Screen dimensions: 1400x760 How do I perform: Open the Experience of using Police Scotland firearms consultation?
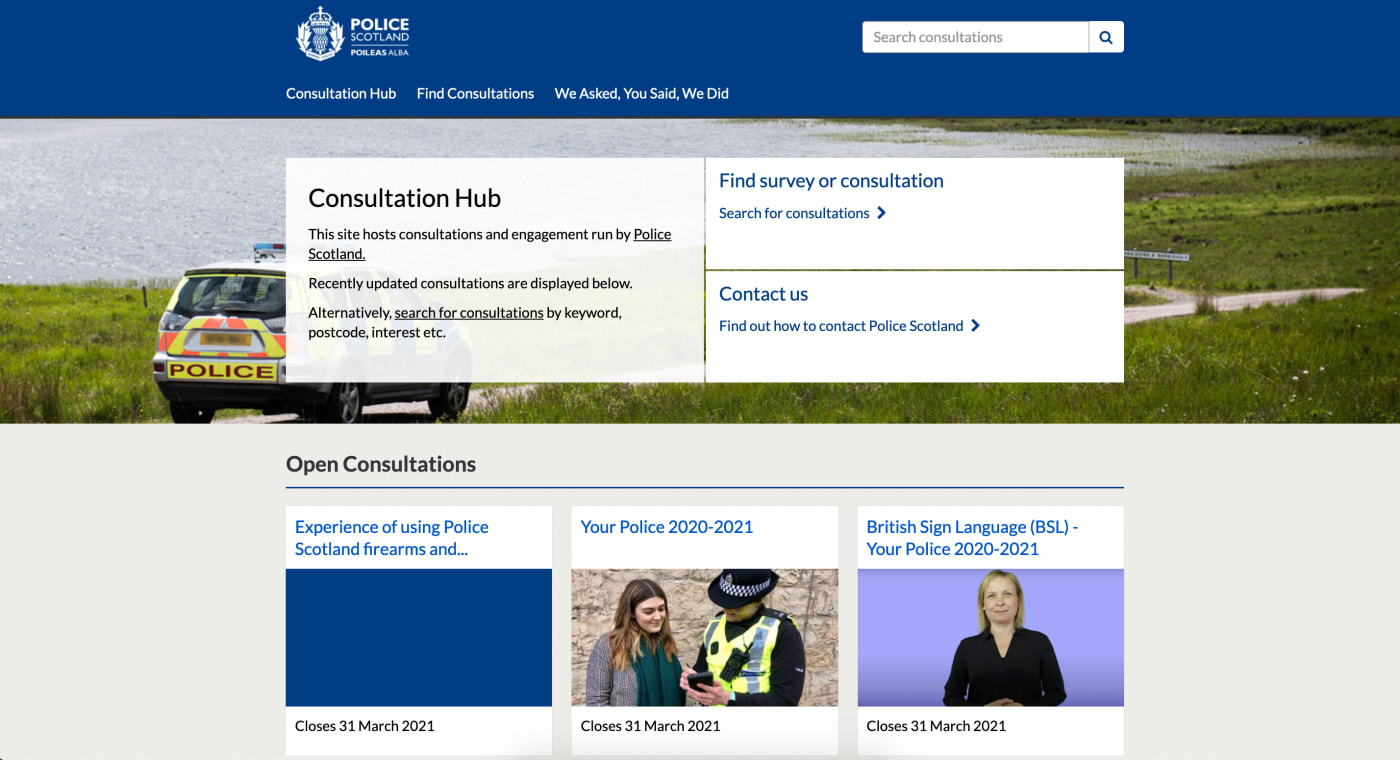click(x=391, y=537)
